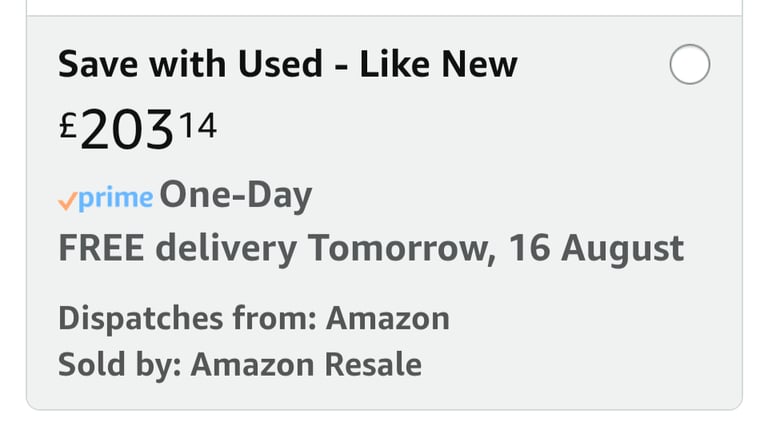
Task: Click the Dispatches from: label
Action: [x=188, y=319]
